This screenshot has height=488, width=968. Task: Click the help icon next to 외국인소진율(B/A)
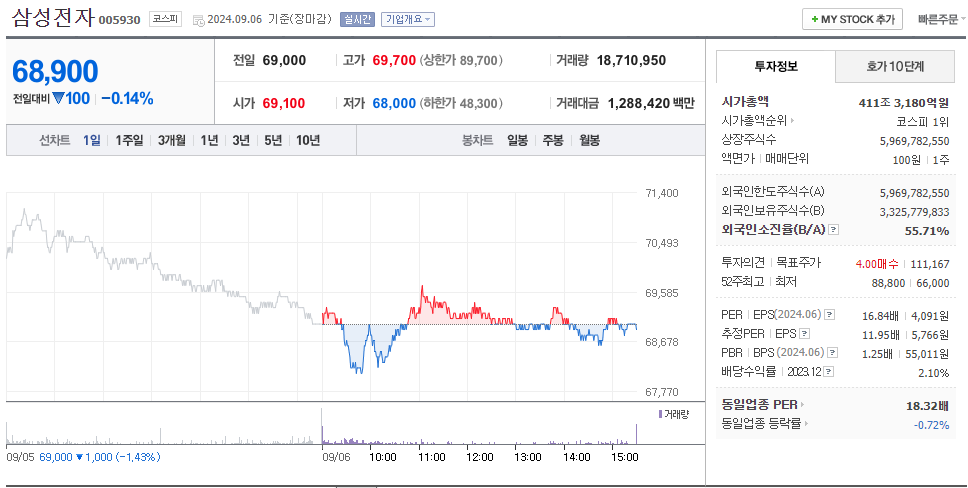[833, 230]
